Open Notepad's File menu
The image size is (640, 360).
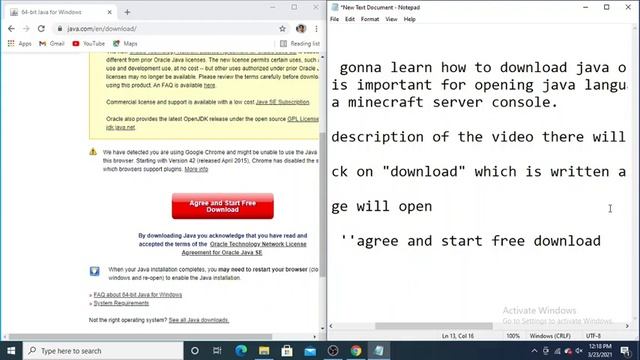coord(334,19)
